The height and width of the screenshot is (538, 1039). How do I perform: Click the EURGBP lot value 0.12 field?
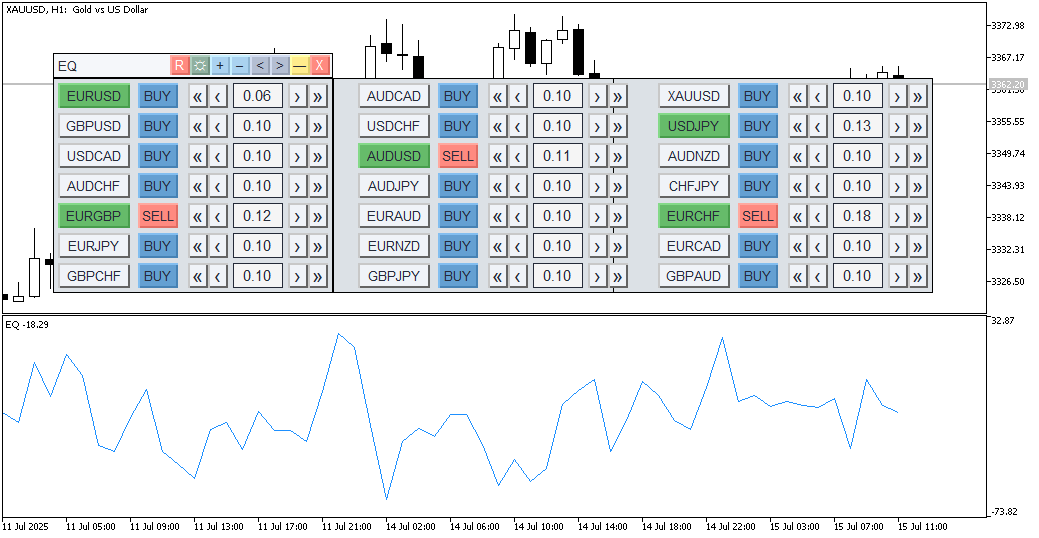coord(258,216)
